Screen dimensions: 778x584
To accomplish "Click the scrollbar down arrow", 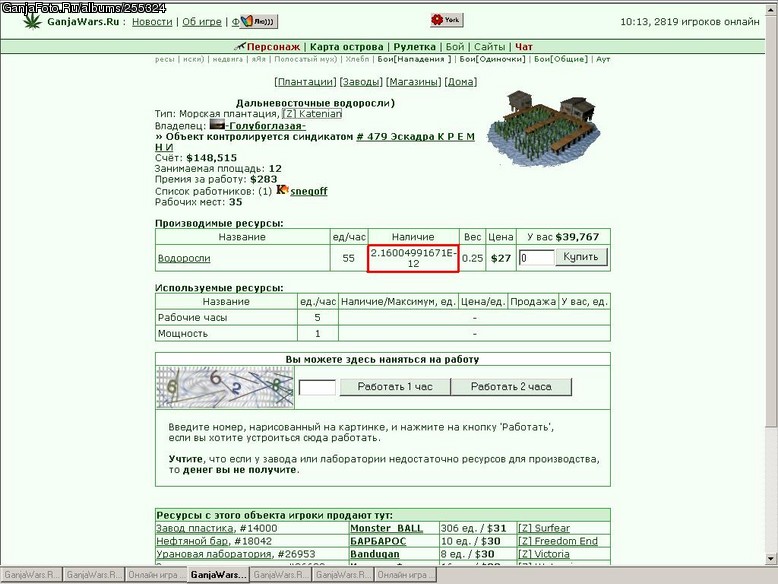I will click(771, 559).
